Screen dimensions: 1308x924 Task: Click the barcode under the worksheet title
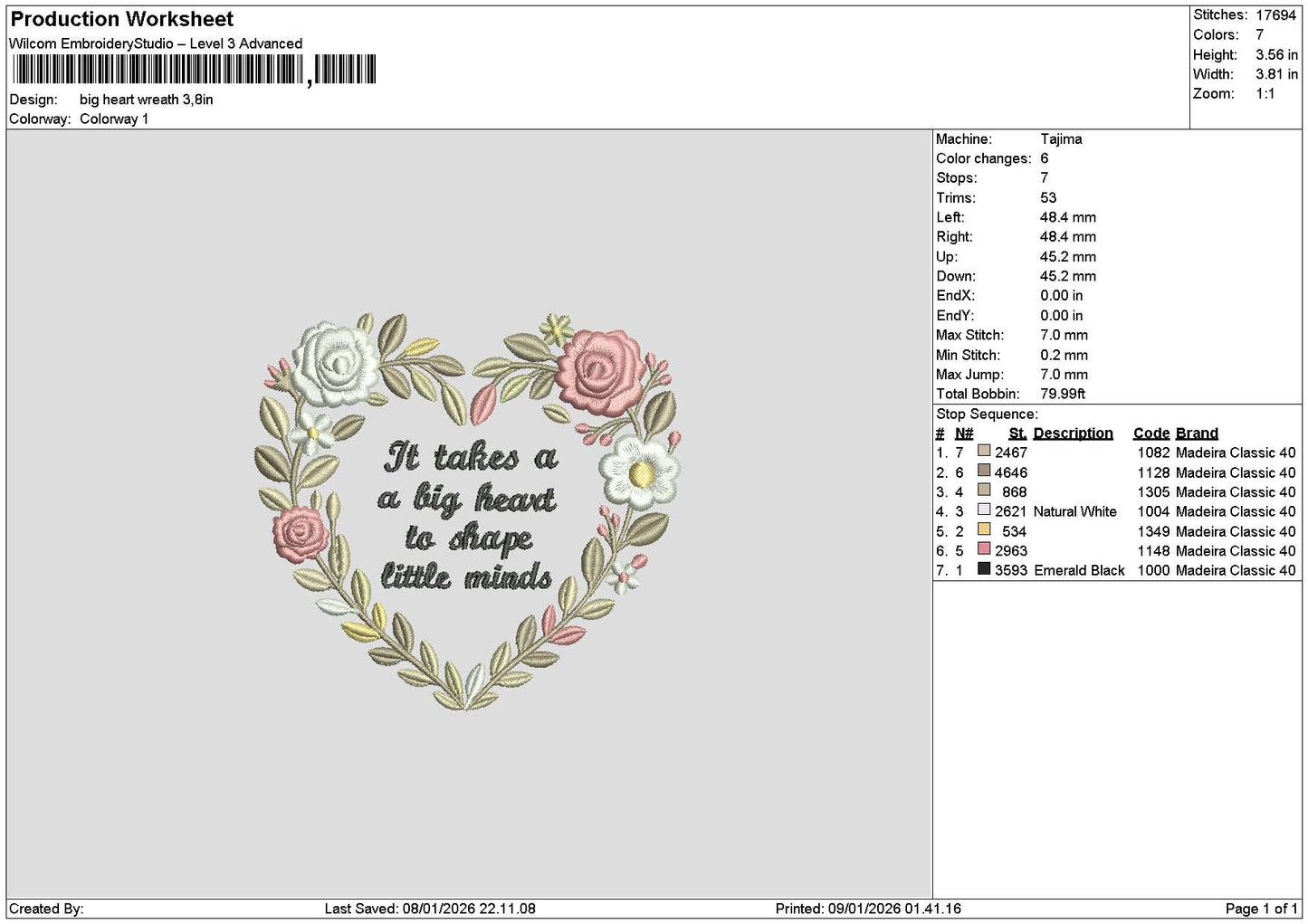pyautogui.click(x=194, y=70)
